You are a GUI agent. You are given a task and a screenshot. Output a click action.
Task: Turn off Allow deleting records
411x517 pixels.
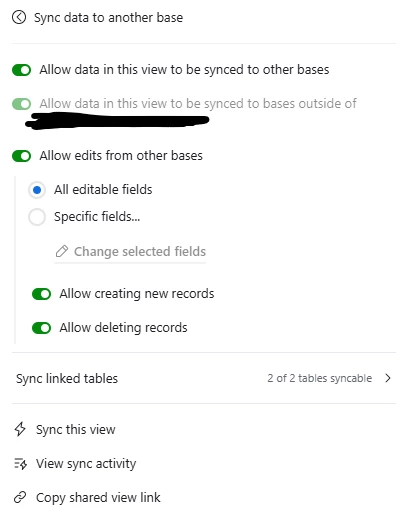[42, 328]
